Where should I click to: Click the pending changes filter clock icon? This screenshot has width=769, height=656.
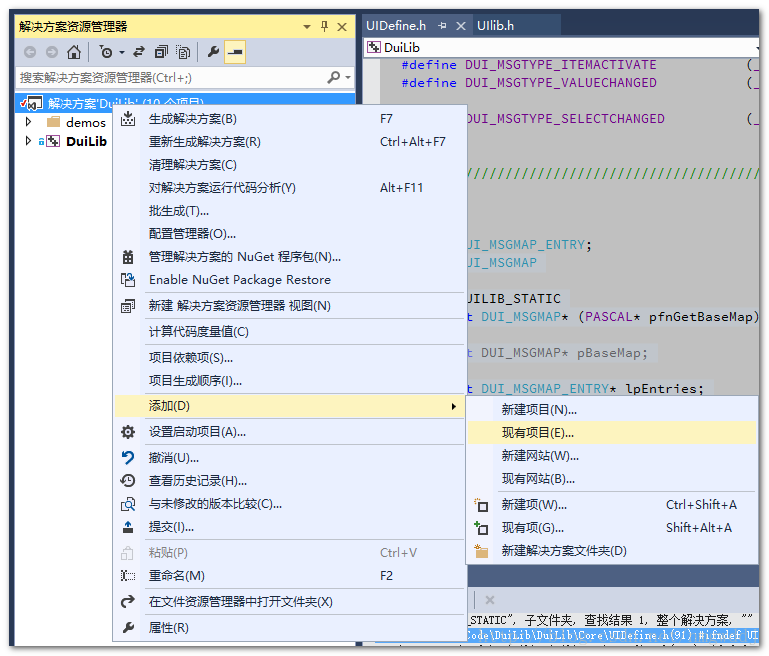(106, 51)
